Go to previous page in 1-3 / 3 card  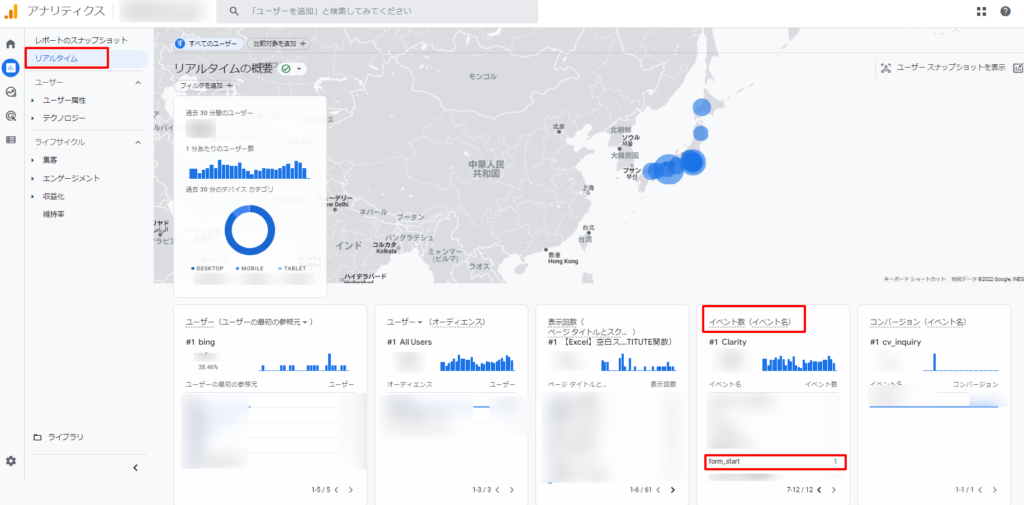pyautogui.click(x=498, y=489)
